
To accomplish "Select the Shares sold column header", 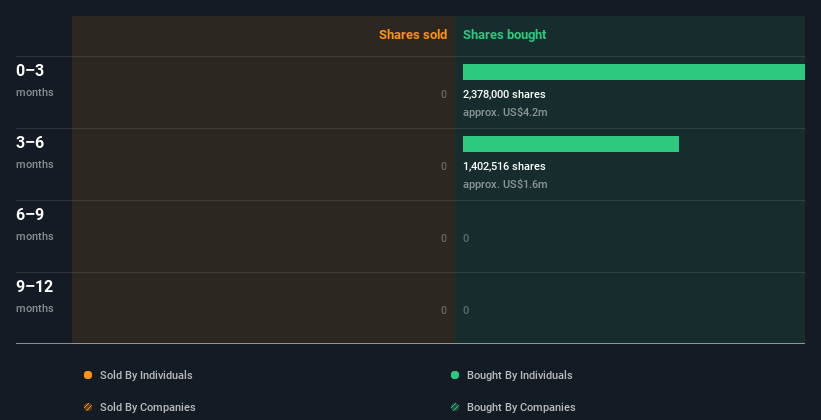I will pos(412,35).
